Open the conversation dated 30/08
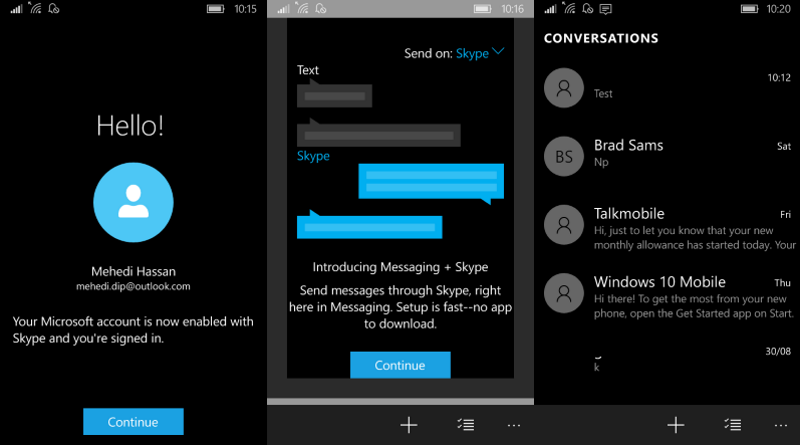Image resolution: width=800 pixels, height=445 pixels. point(667,360)
